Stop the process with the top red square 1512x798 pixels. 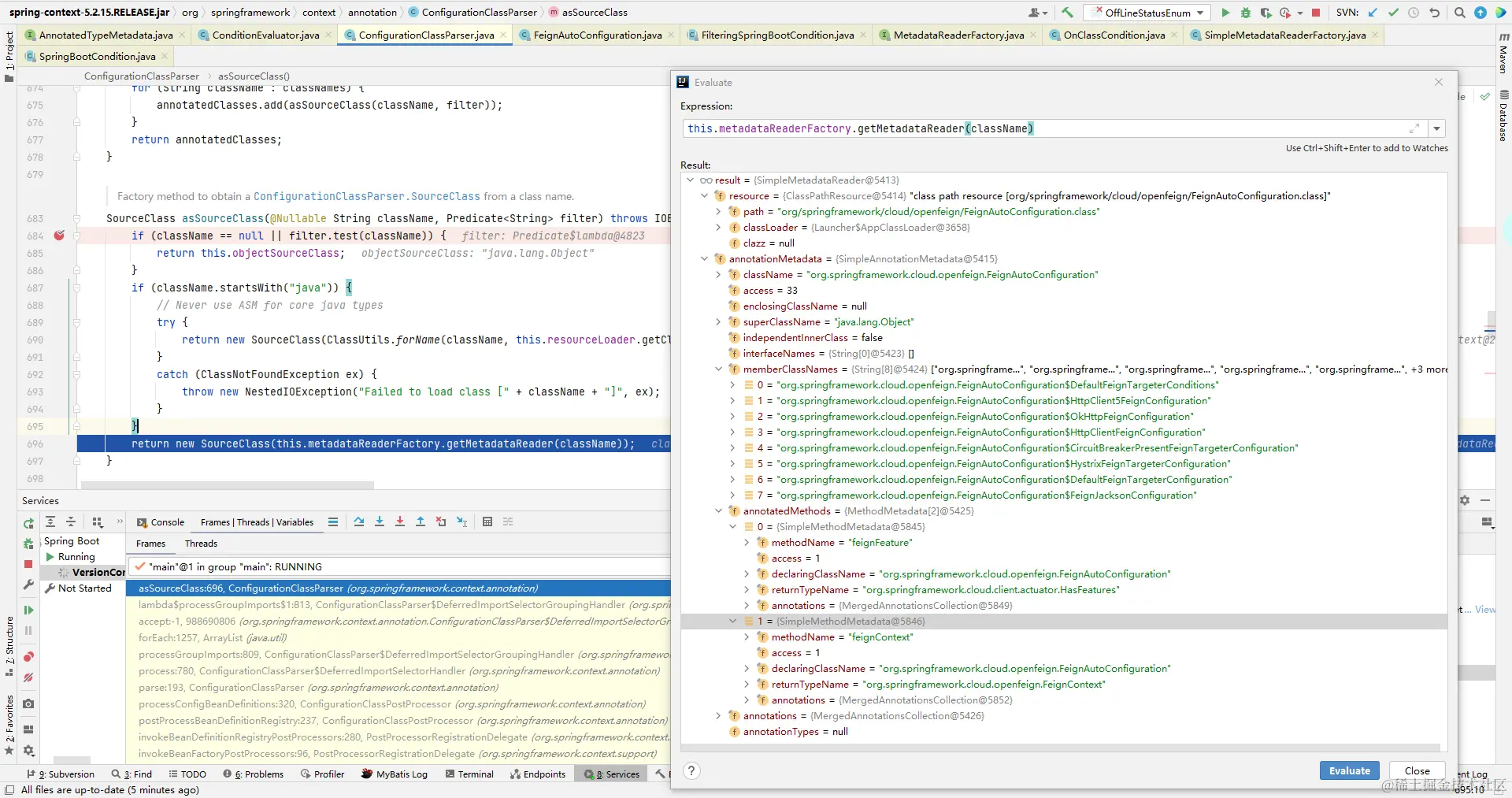click(x=1315, y=13)
